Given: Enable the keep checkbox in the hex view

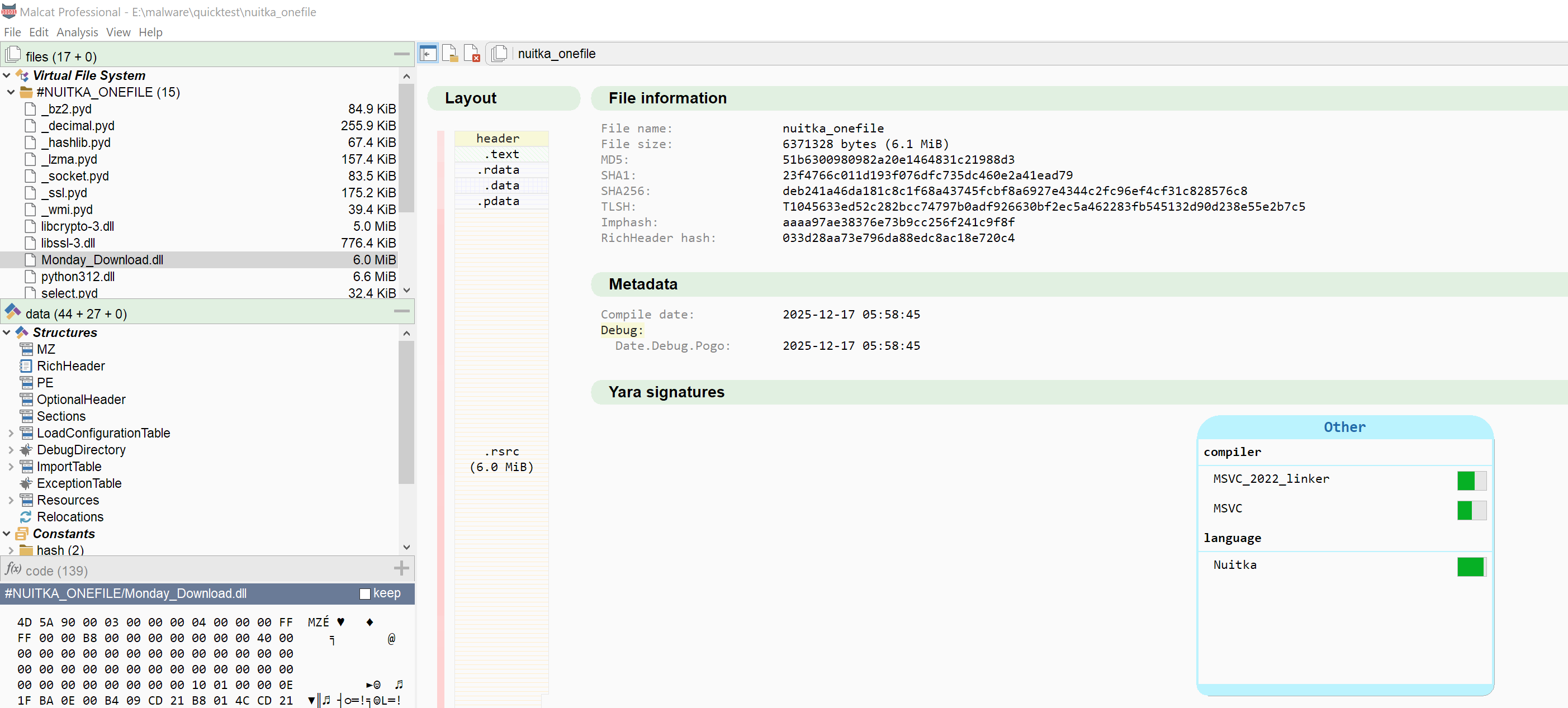Looking at the screenshot, I should [364, 593].
